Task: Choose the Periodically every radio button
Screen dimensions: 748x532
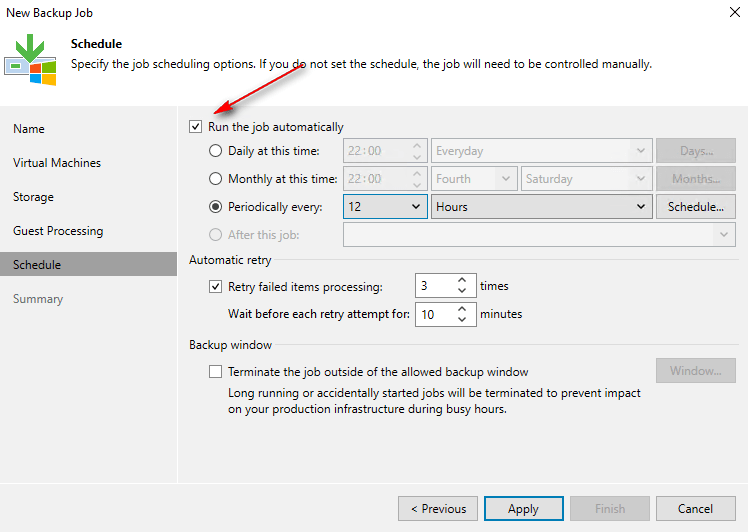Action: coord(216,207)
